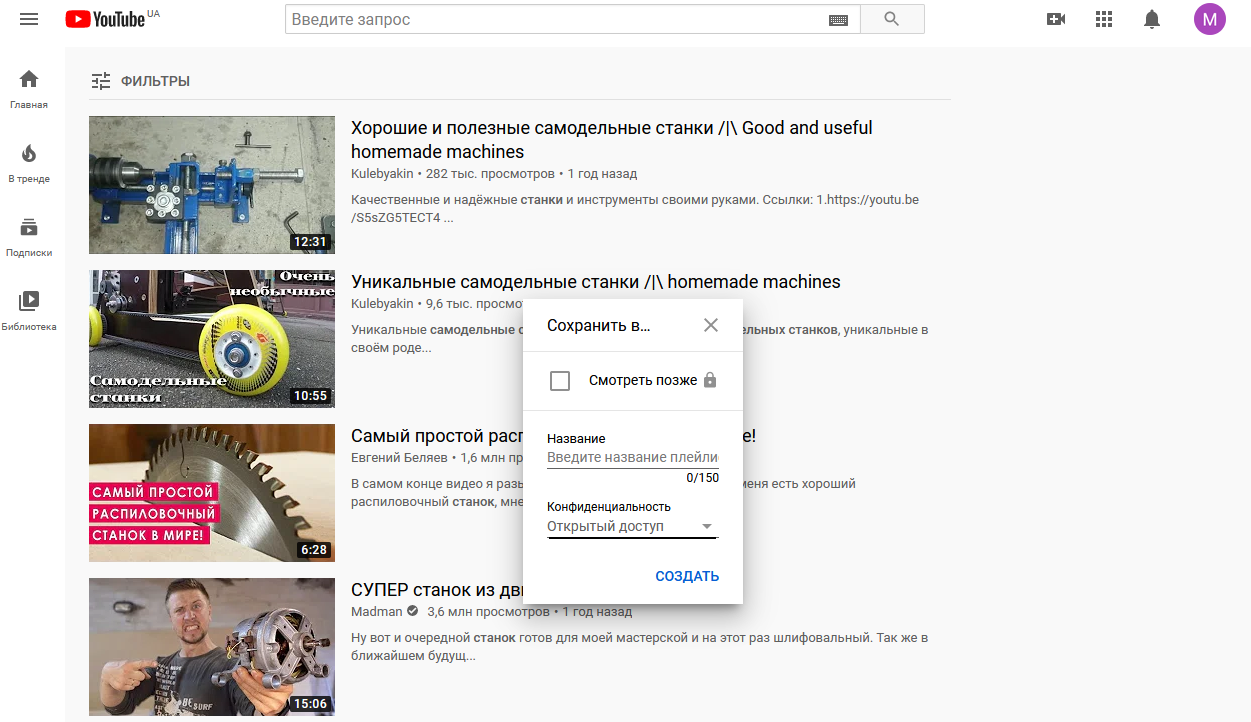Click the YouTube logo

point(106,19)
